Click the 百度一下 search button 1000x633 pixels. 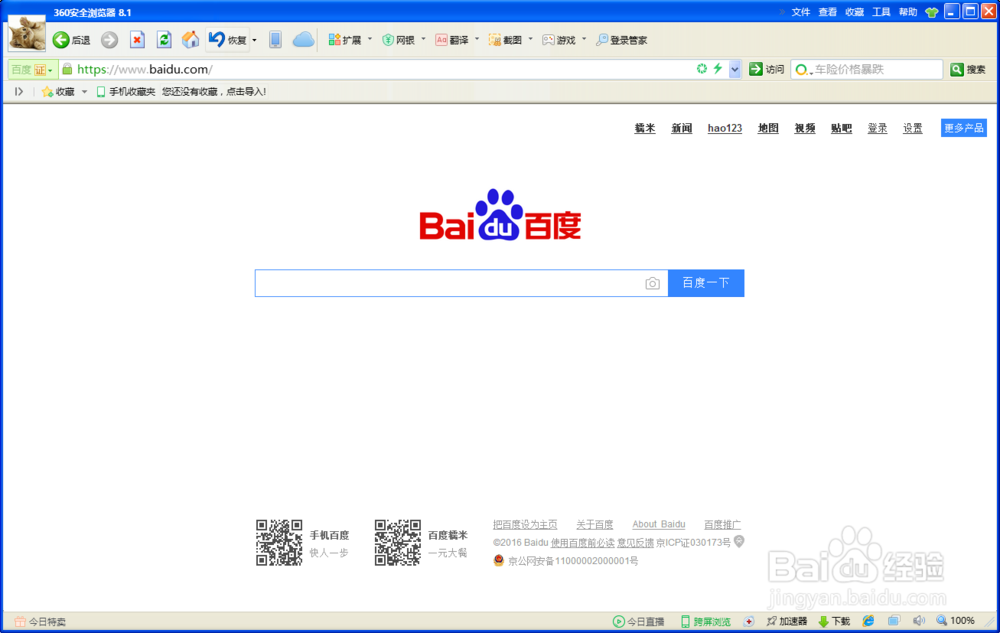706,283
